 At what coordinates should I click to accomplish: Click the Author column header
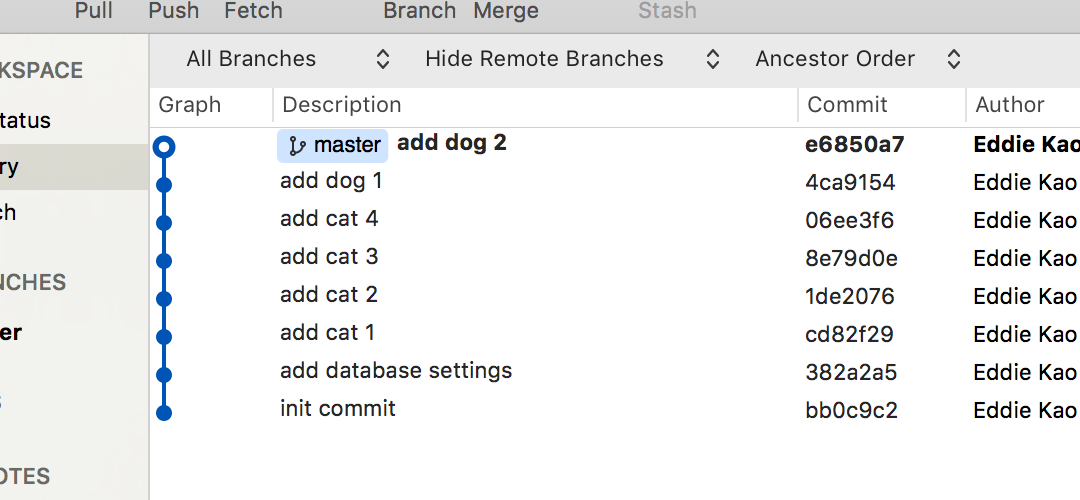click(x=1009, y=105)
